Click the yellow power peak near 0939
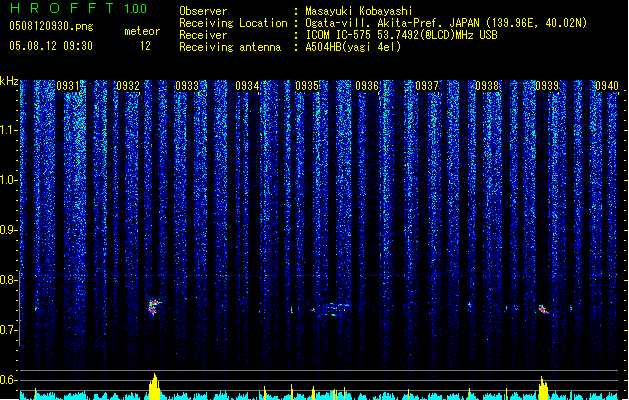This screenshot has height=400, width=629. [543, 388]
